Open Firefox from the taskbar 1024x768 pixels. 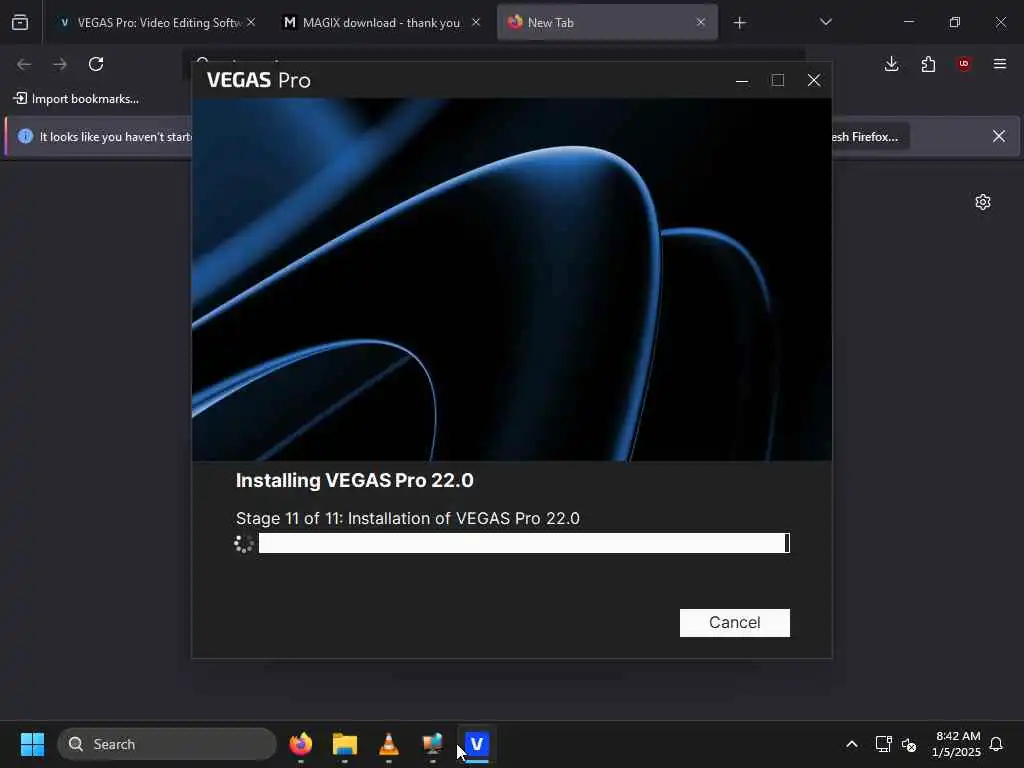[300, 744]
